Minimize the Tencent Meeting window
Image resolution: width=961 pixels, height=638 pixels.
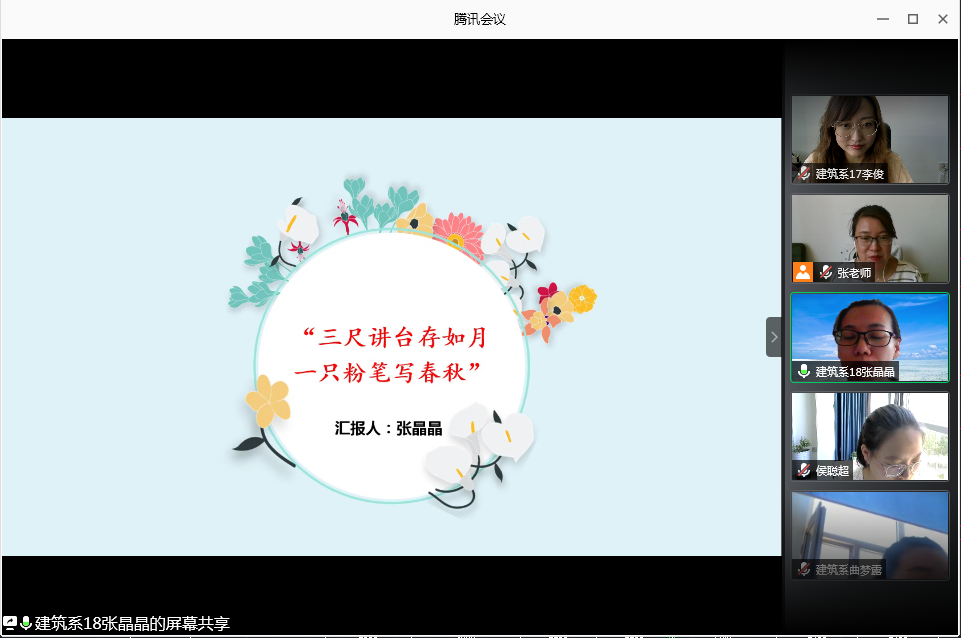point(883,19)
